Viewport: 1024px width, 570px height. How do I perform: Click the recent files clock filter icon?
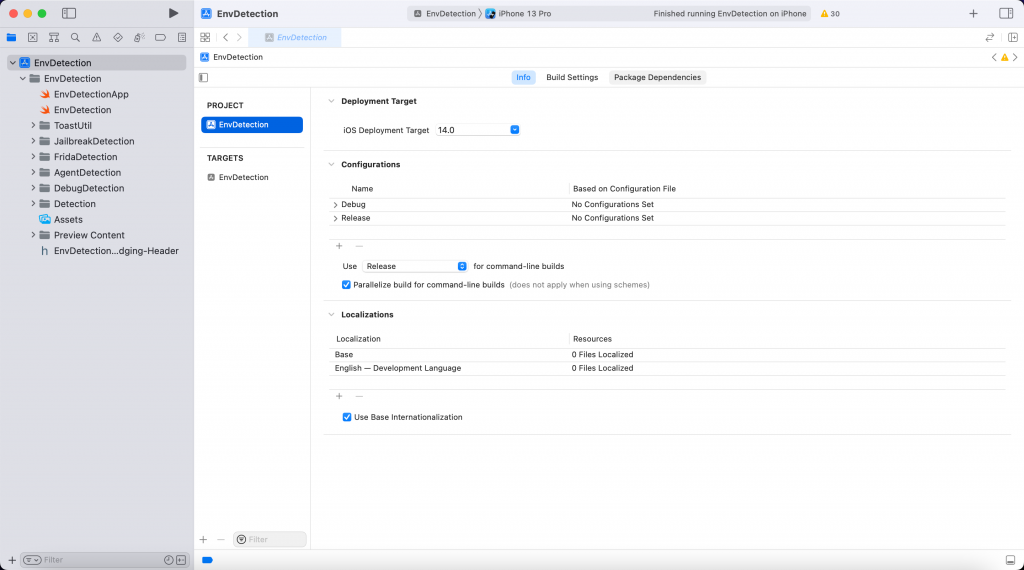[x=168, y=560]
